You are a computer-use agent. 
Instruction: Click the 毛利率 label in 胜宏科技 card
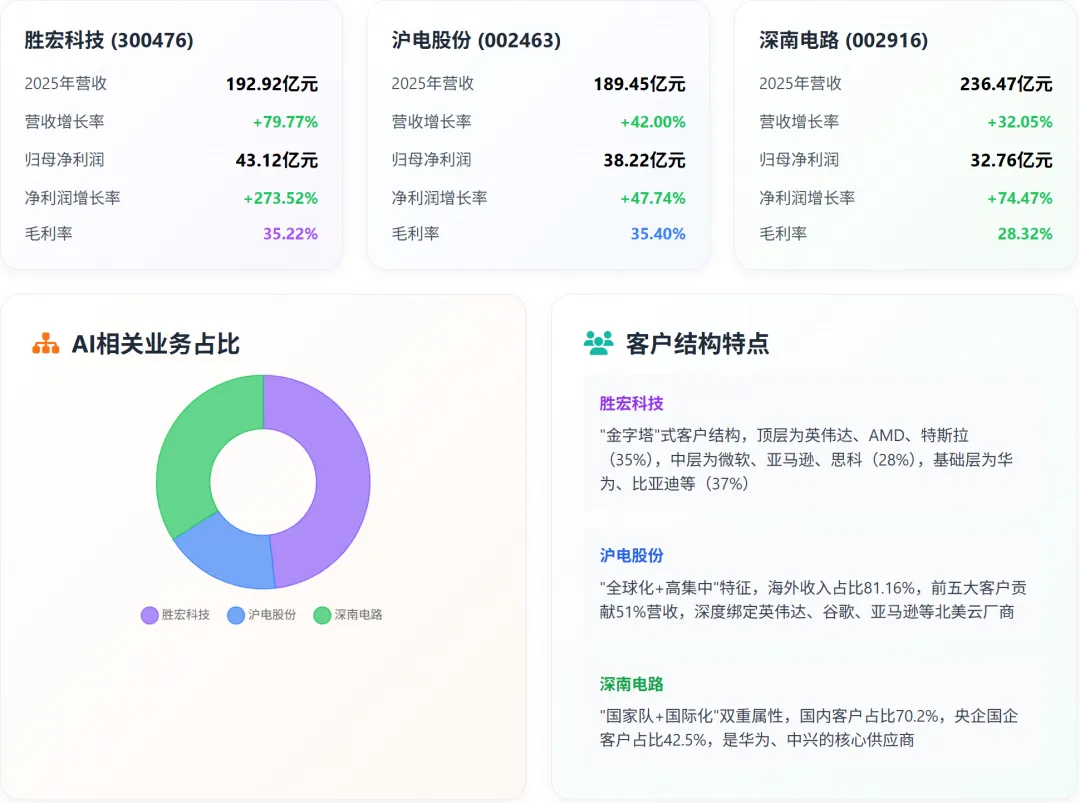[x=48, y=234]
